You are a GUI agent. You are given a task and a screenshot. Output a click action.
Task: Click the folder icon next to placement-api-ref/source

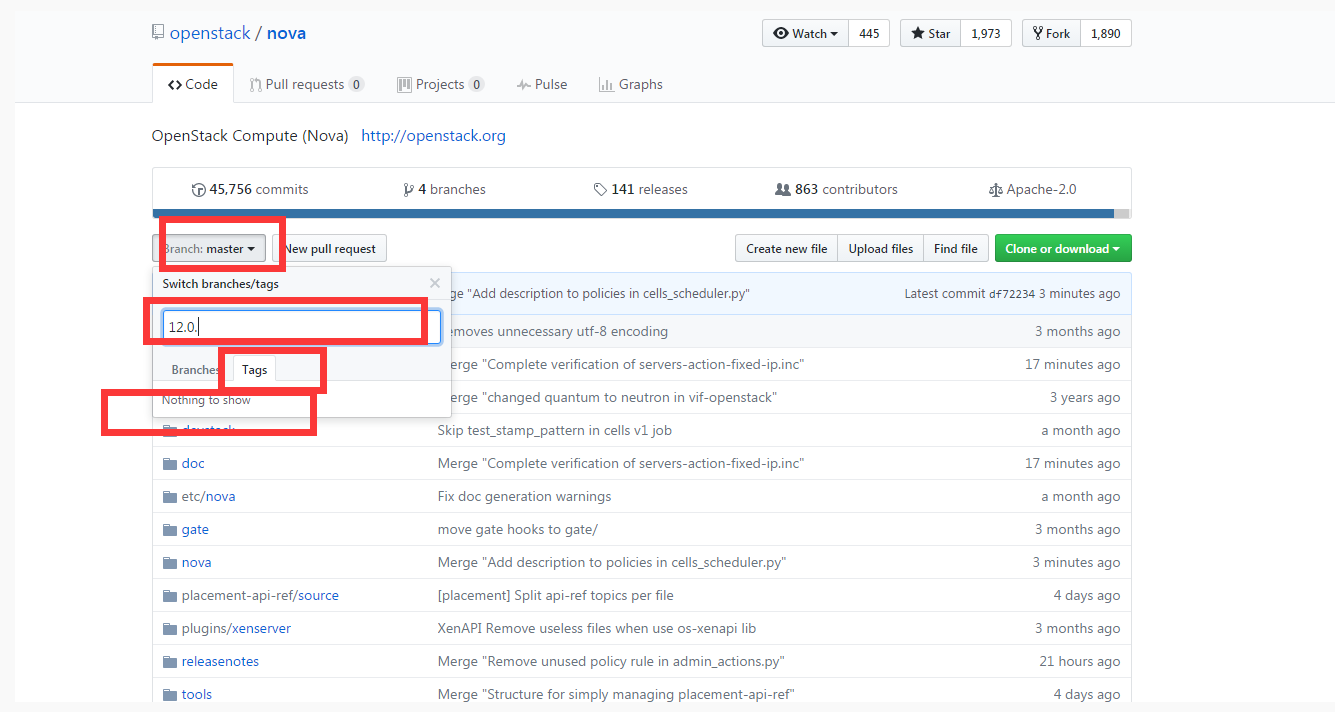pos(169,595)
